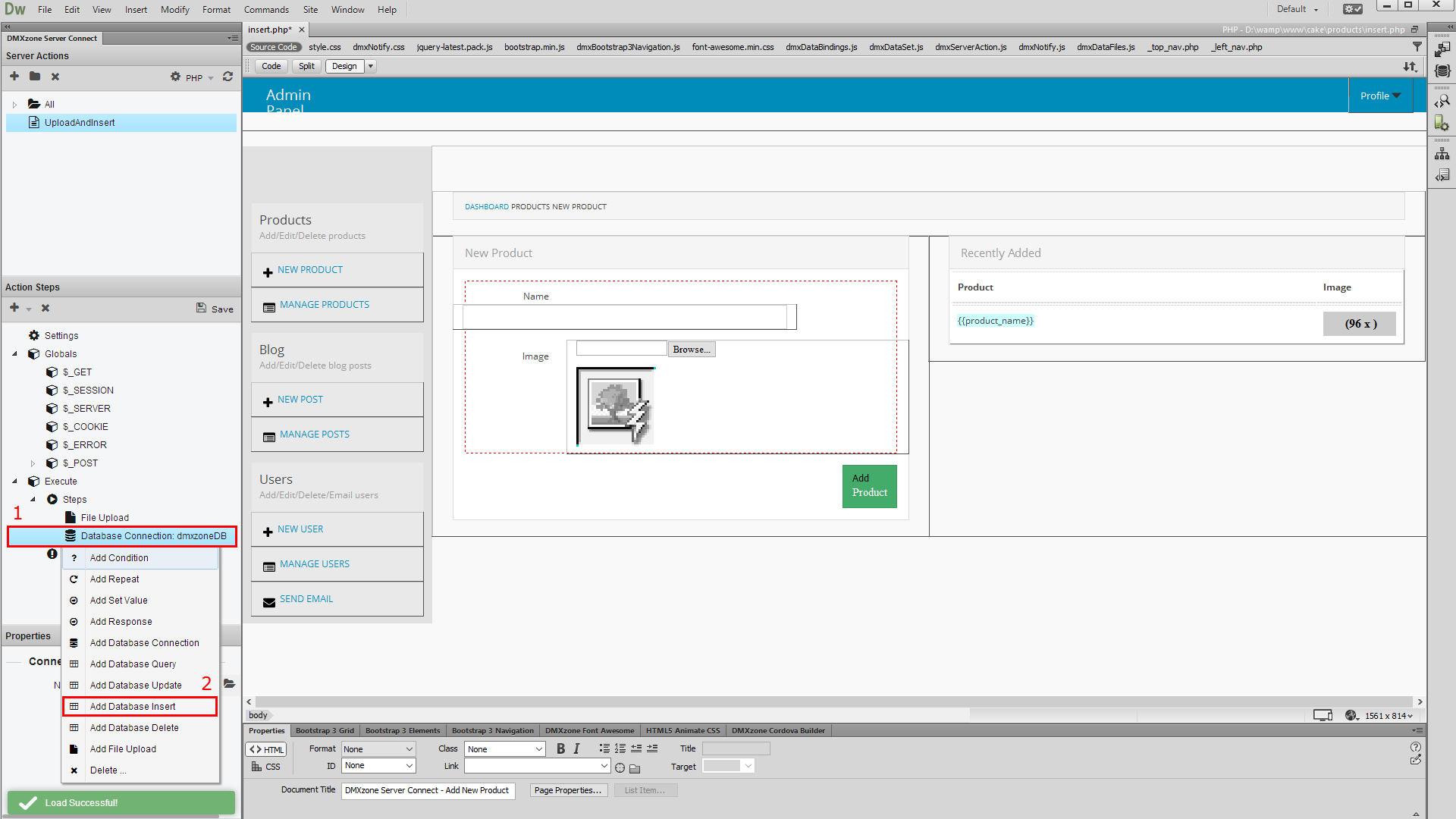Viewport: 1456px width, 819px height.
Task: Click the product Name input field
Action: coord(624,317)
